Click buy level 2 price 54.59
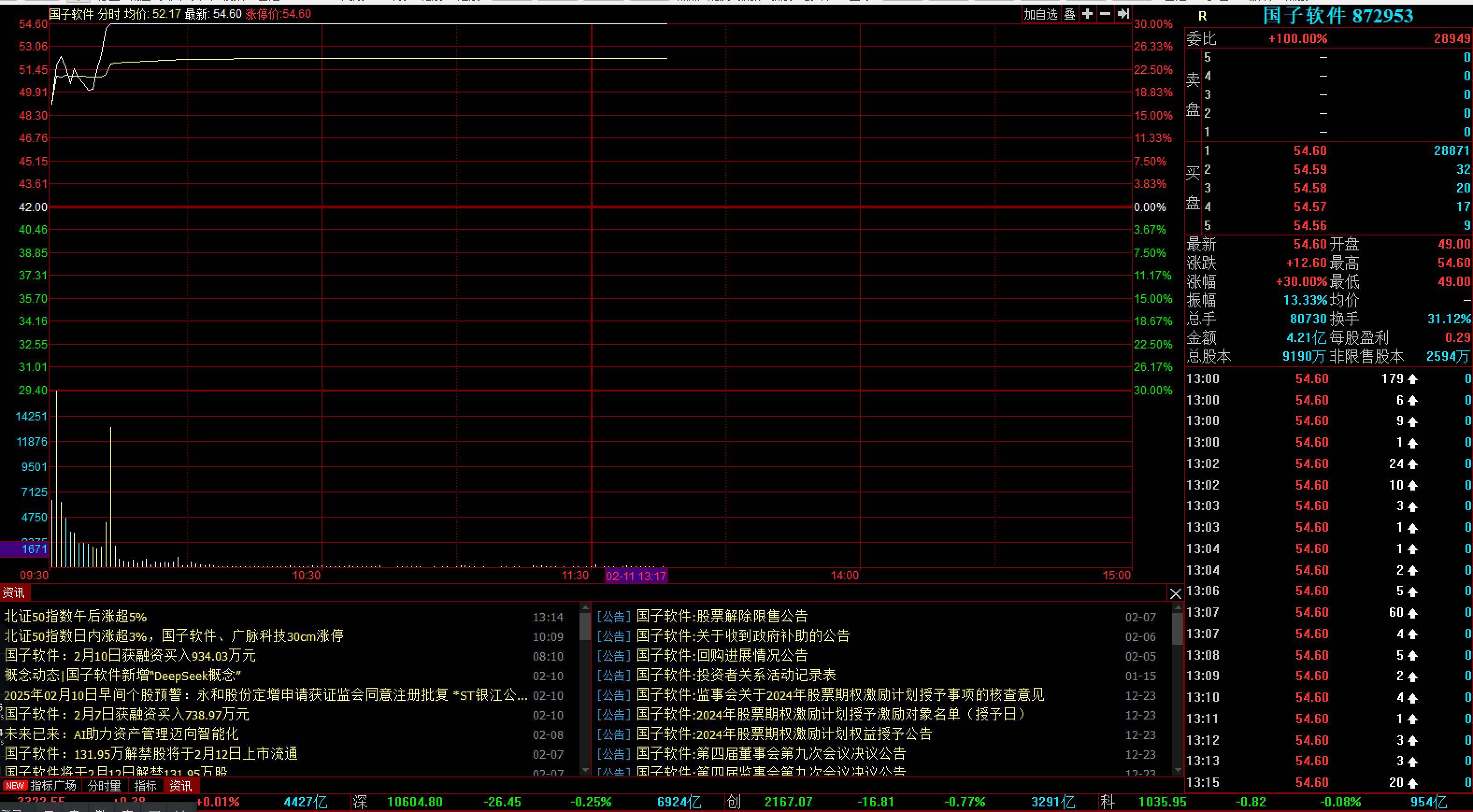Viewport: 1473px width, 812px height. point(1310,170)
